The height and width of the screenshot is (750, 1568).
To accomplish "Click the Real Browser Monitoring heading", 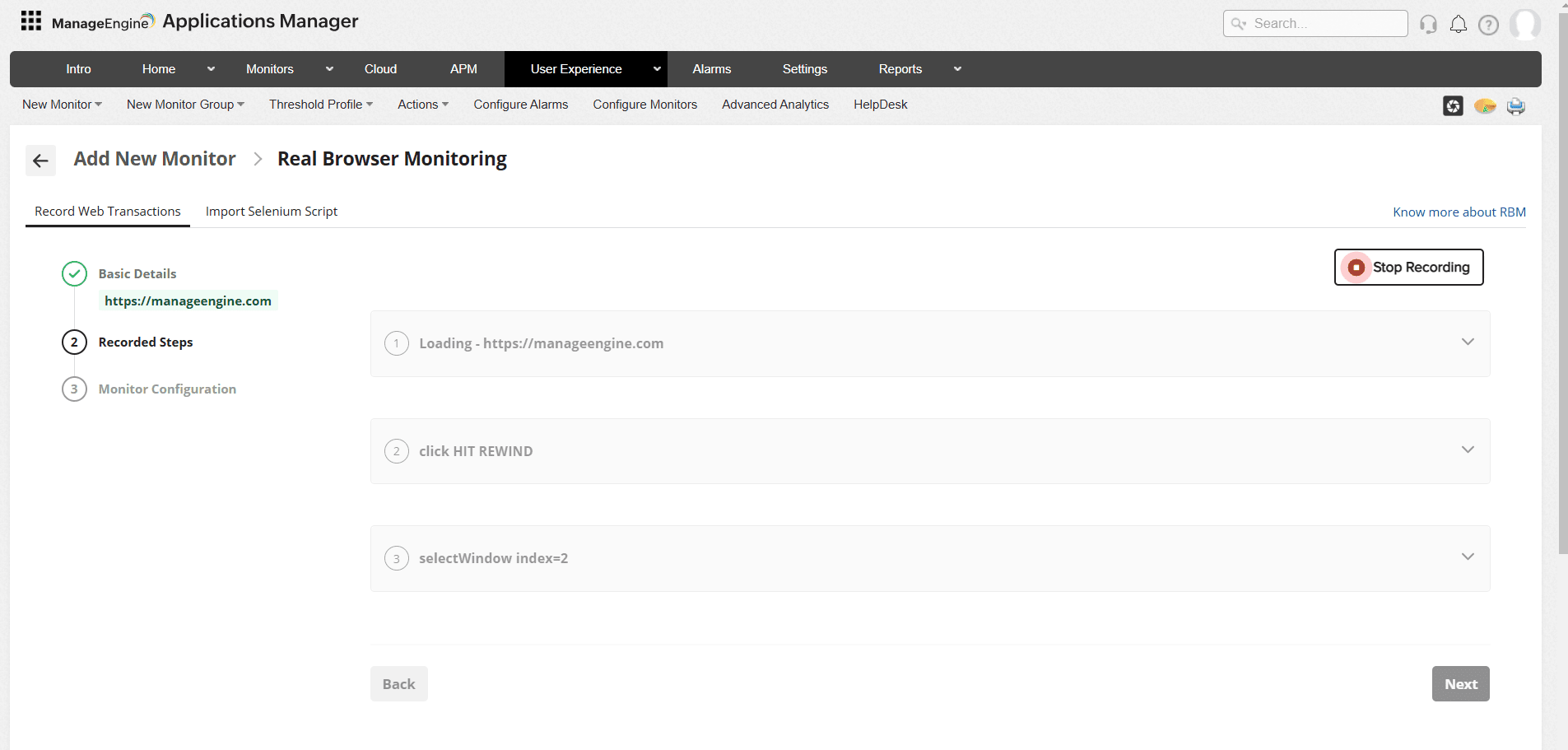I will (x=392, y=159).
